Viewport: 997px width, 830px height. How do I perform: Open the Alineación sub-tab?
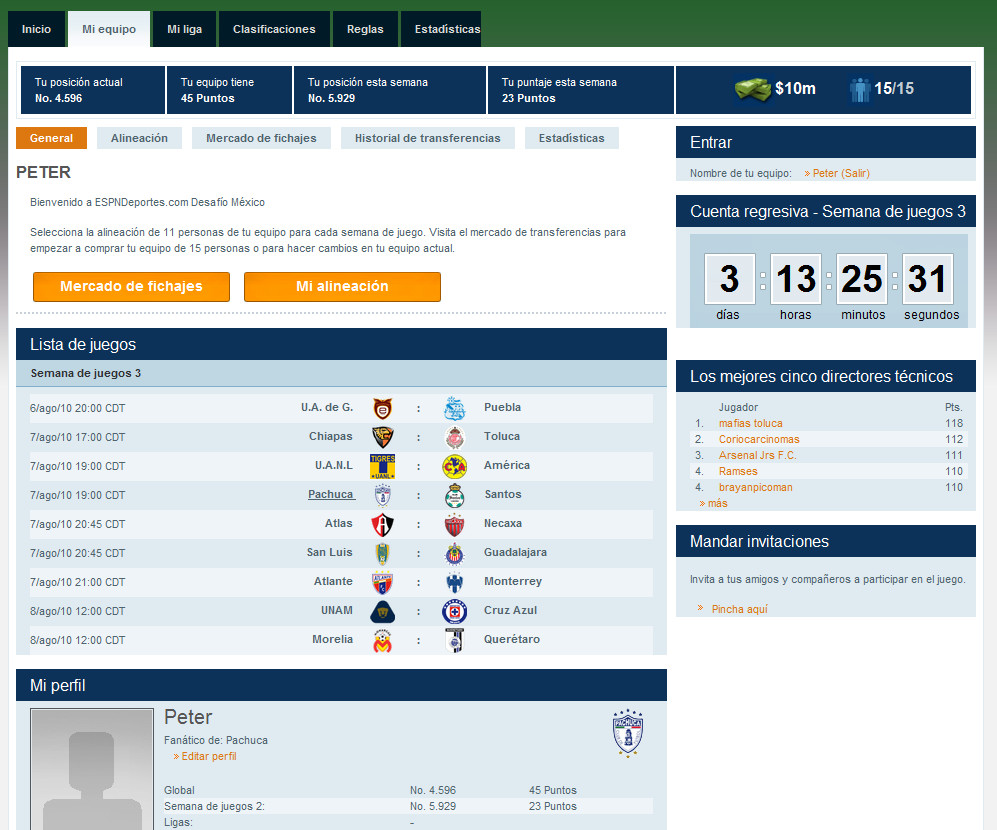139,138
